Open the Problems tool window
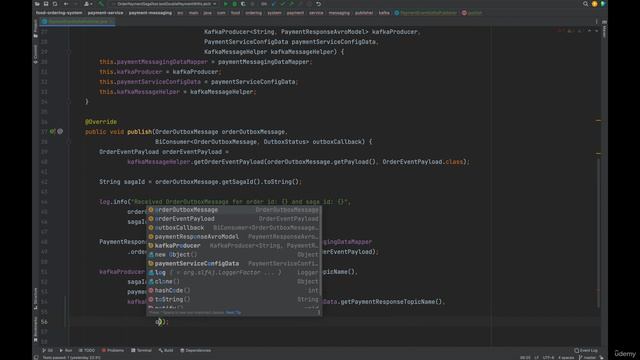This screenshot has width=640, height=360. (113, 350)
